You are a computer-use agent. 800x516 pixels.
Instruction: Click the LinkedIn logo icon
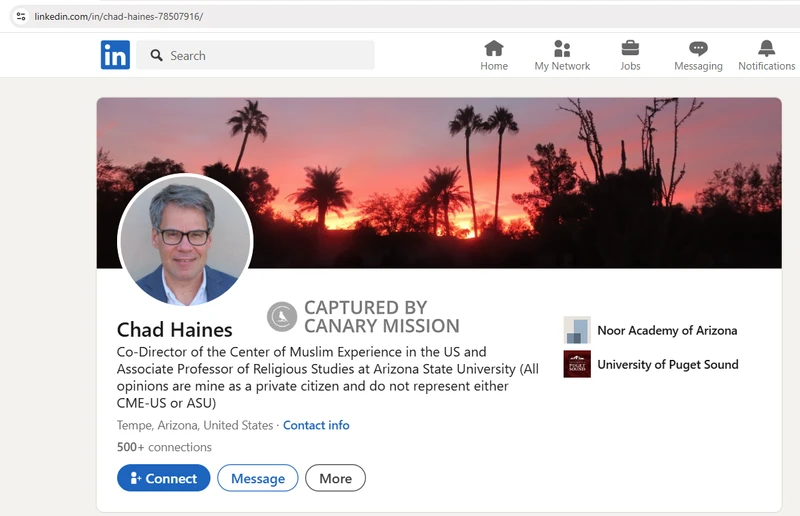pyautogui.click(x=115, y=55)
